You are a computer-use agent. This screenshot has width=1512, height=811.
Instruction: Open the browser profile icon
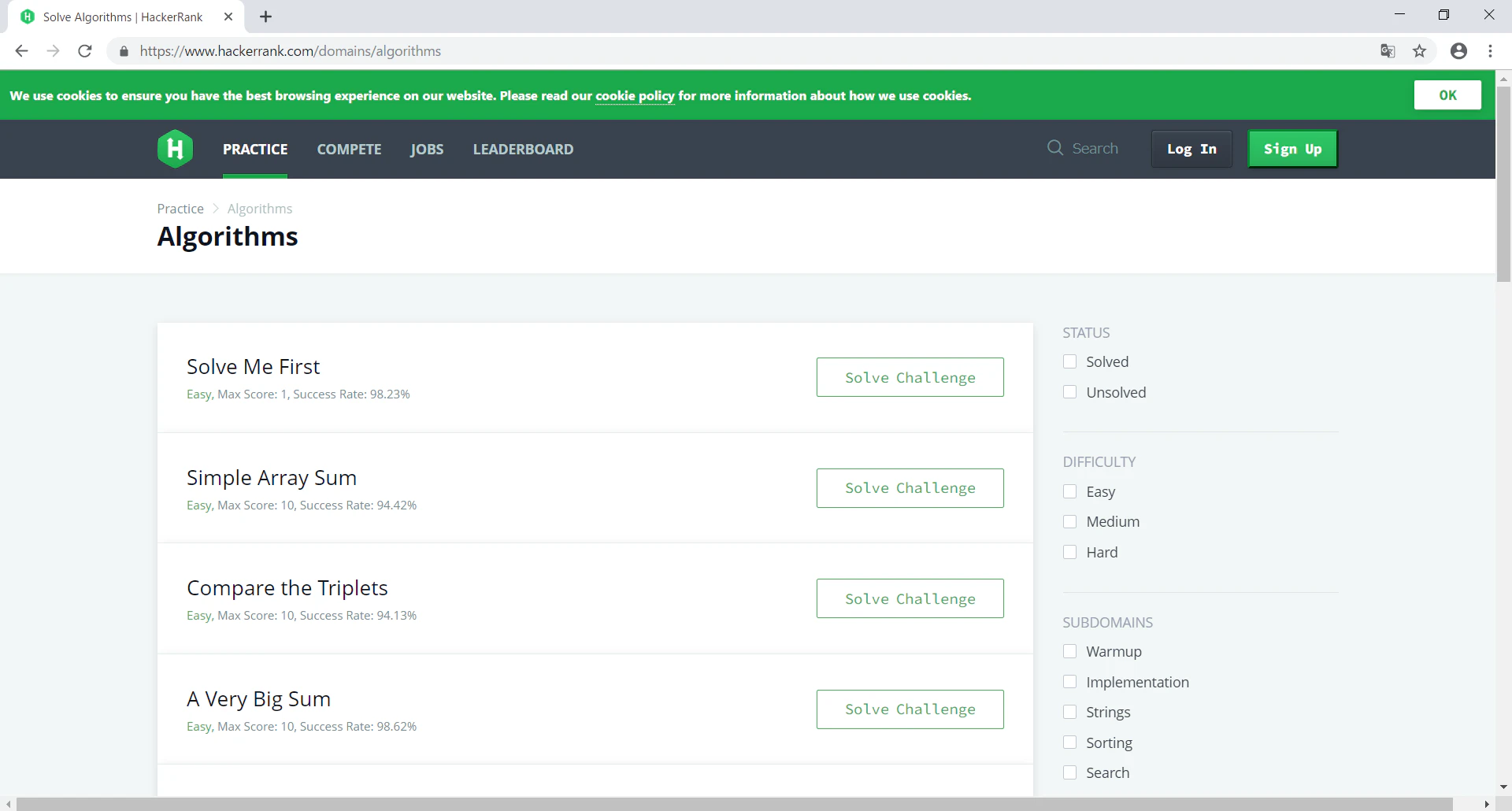[1458, 50]
